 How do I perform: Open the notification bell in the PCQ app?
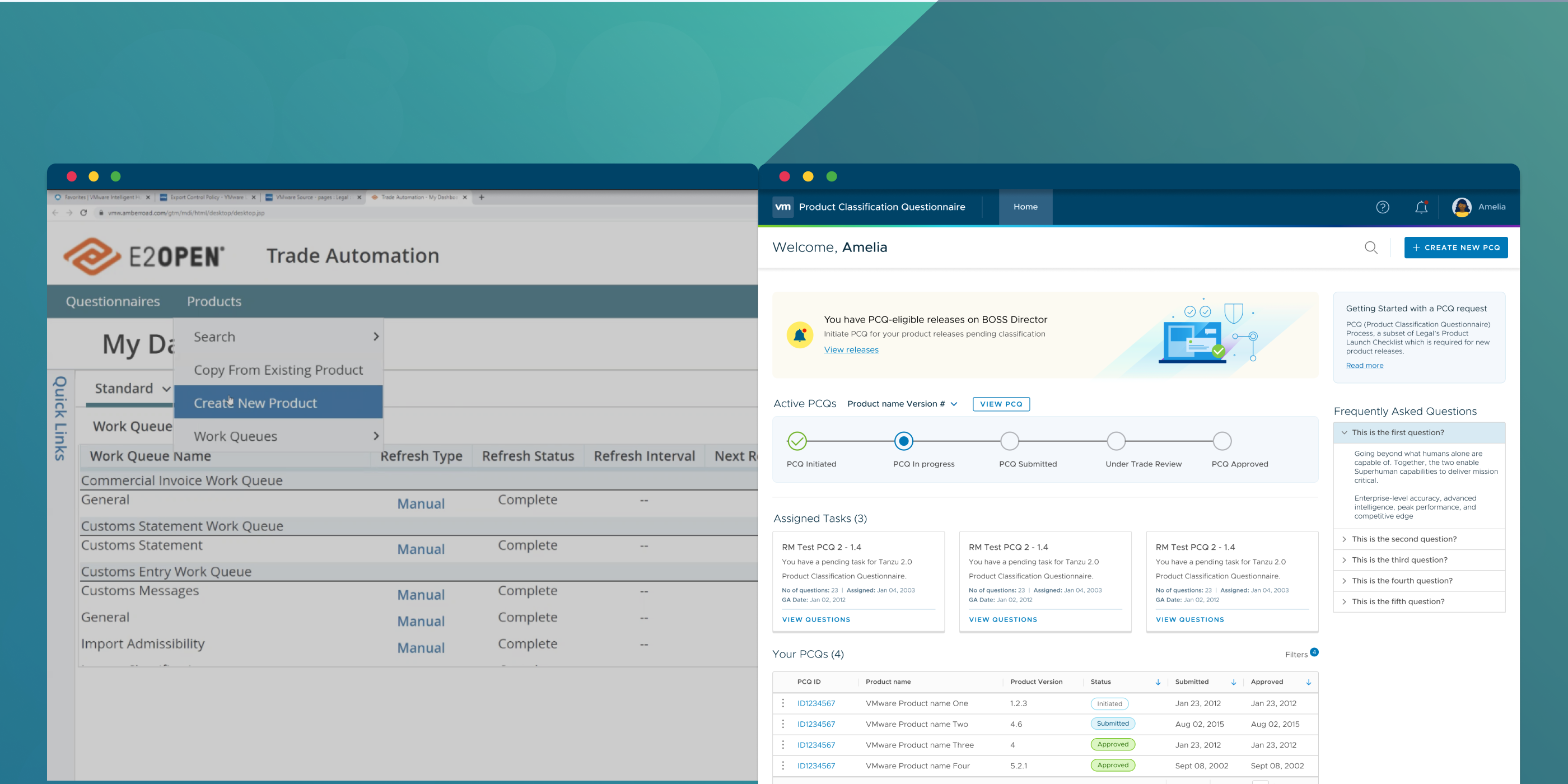1421,207
